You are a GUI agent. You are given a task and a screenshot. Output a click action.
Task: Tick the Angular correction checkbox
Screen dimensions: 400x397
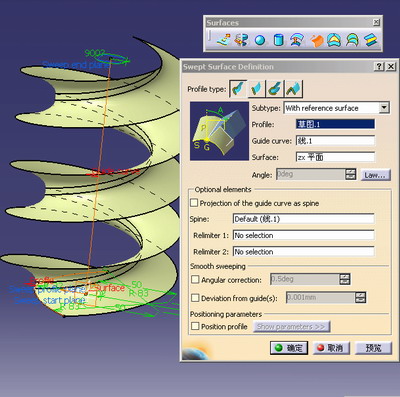pos(195,279)
